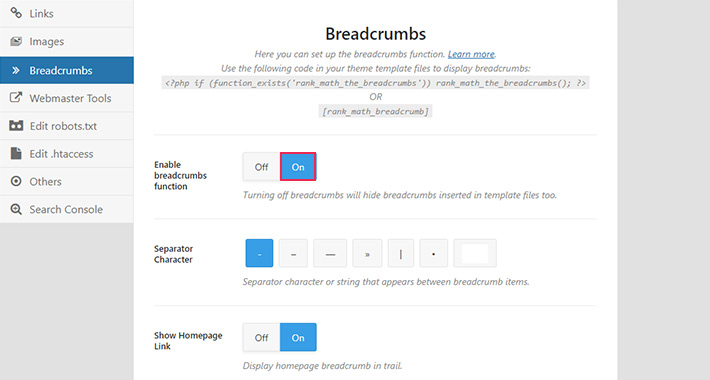The image size is (710, 380).
Task: Click the Edit robots.txt icon
Action: tap(16, 125)
